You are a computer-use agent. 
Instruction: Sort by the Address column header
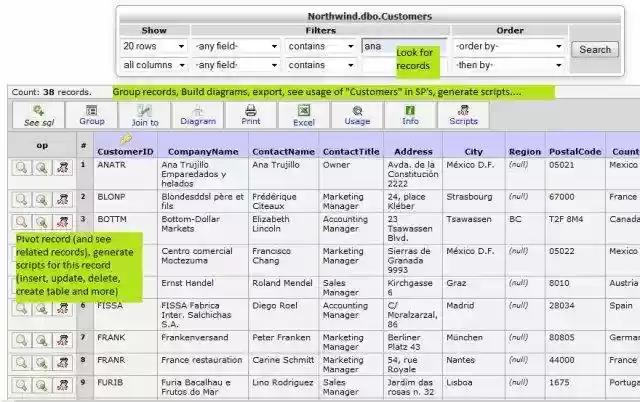pos(413,152)
